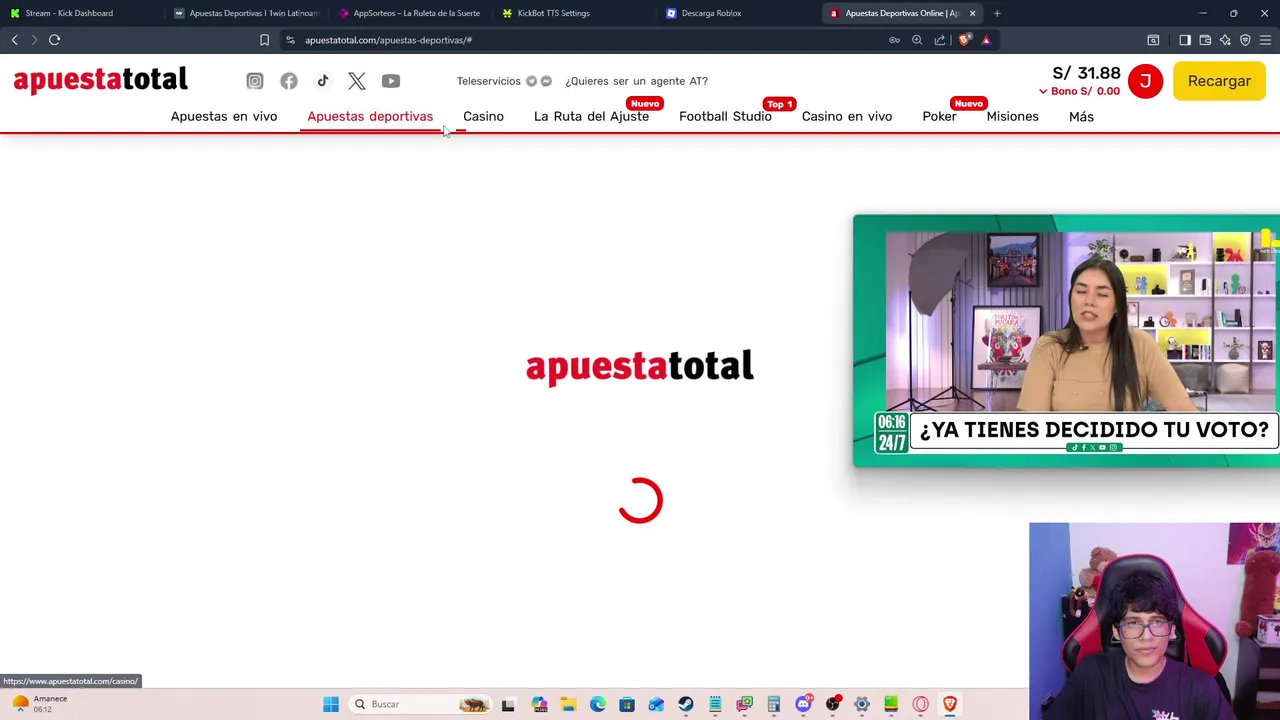Open Microsoft Edge from taskbar
Screen dimensions: 1280x720
pyautogui.click(x=598, y=704)
